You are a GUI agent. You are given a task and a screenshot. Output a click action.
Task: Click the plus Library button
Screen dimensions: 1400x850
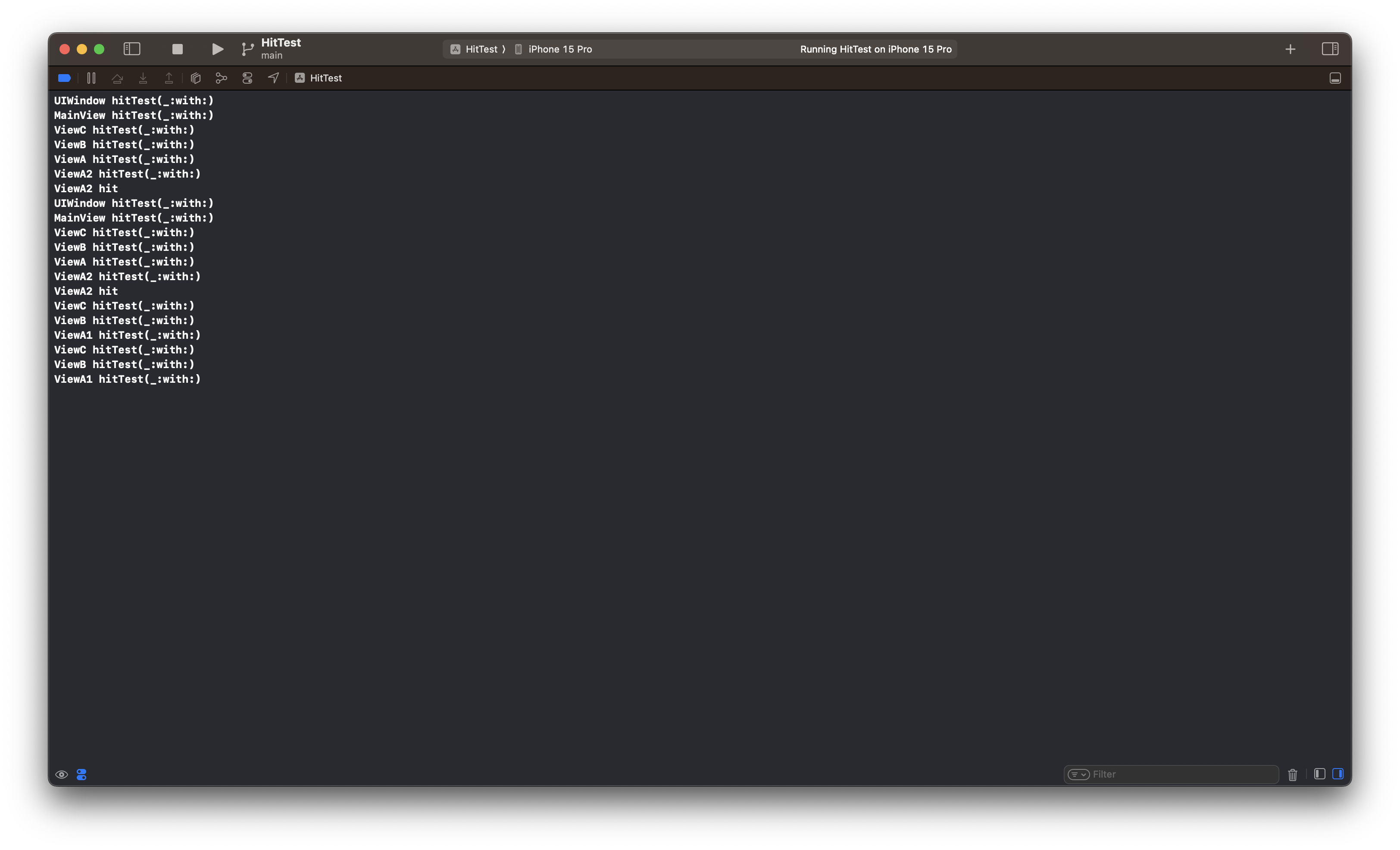pyautogui.click(x=1291, y=50)
